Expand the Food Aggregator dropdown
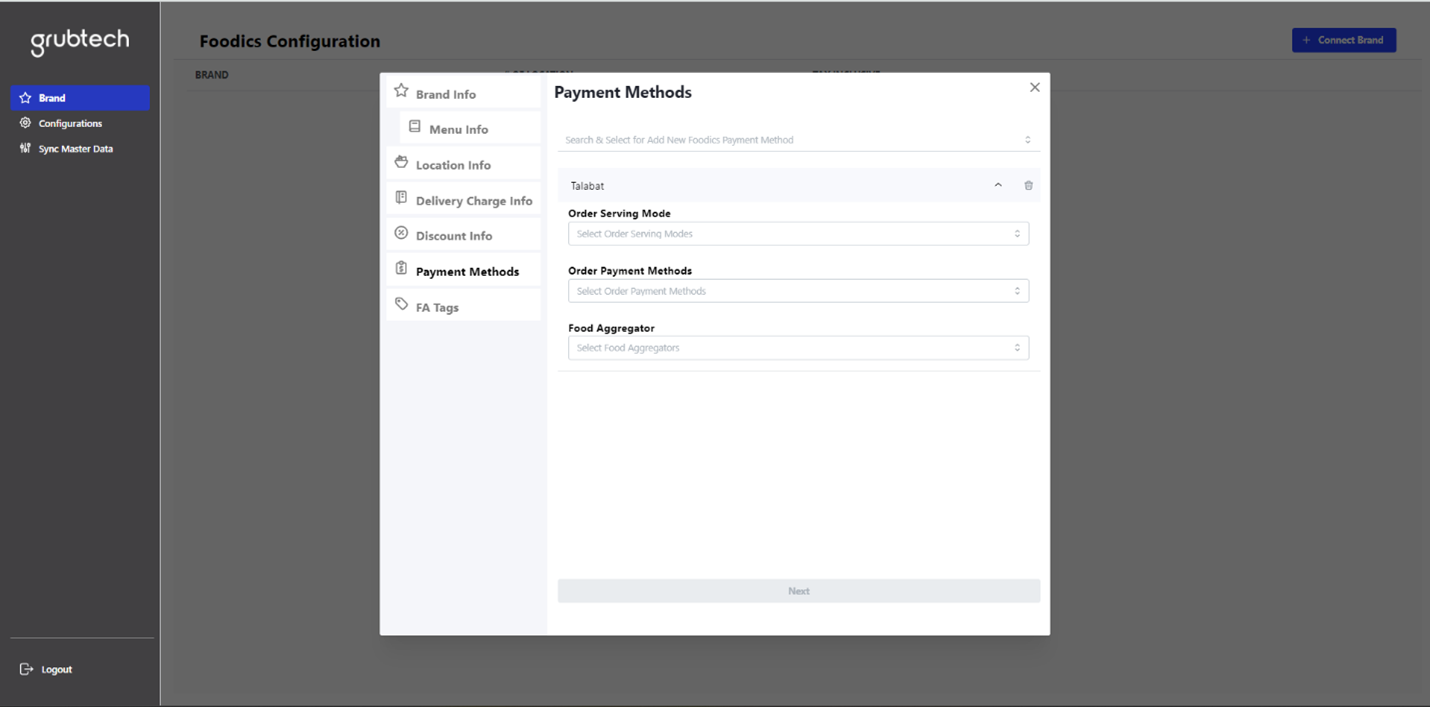 point(798,348)
